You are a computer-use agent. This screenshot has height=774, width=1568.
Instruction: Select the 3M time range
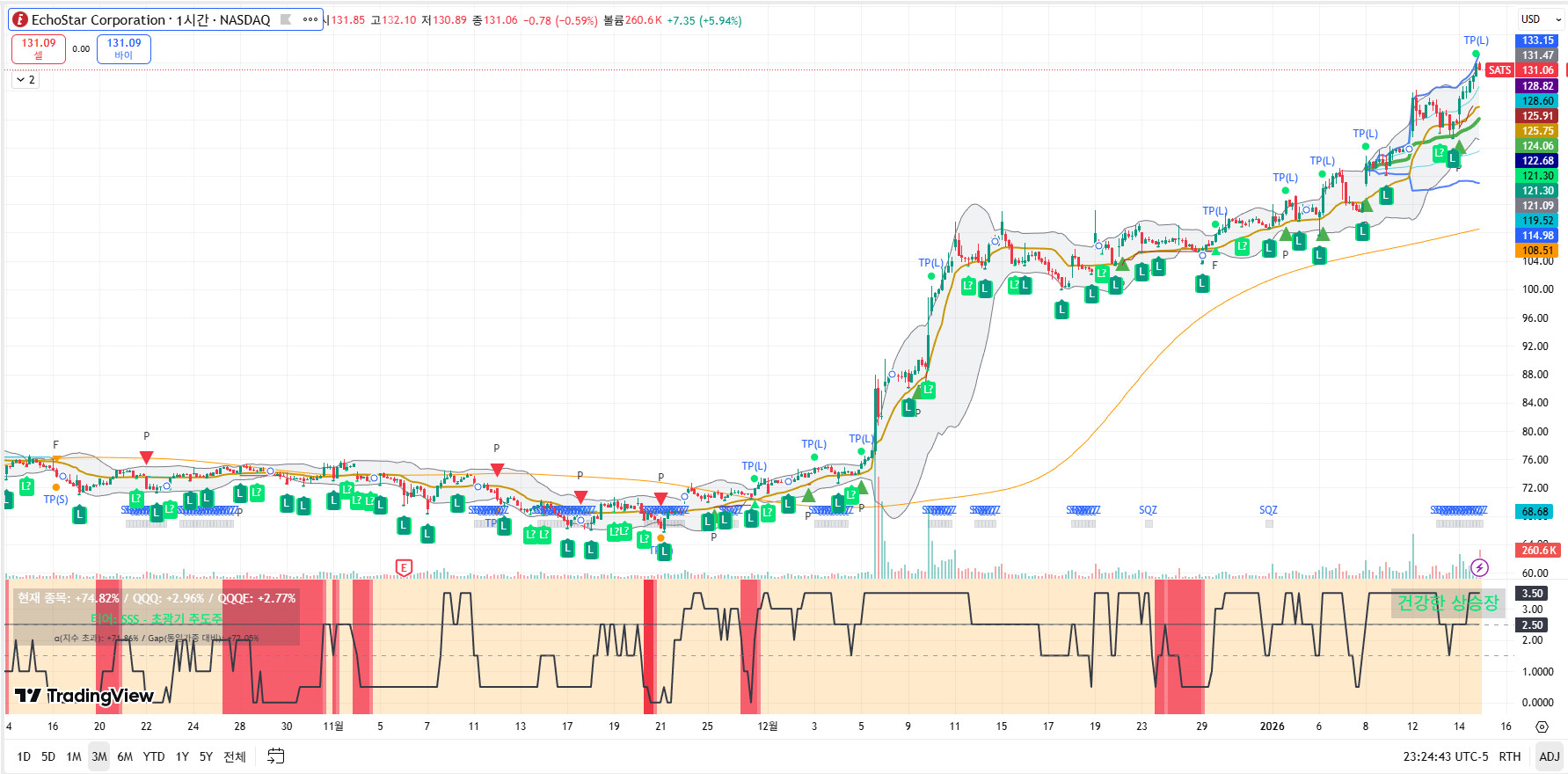[x=99, y=756]
